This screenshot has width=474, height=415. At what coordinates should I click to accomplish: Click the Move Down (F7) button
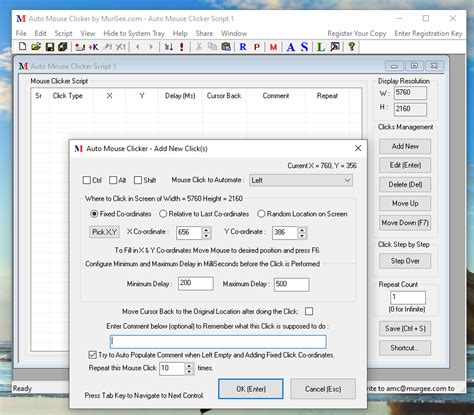(x=405, y=223)
